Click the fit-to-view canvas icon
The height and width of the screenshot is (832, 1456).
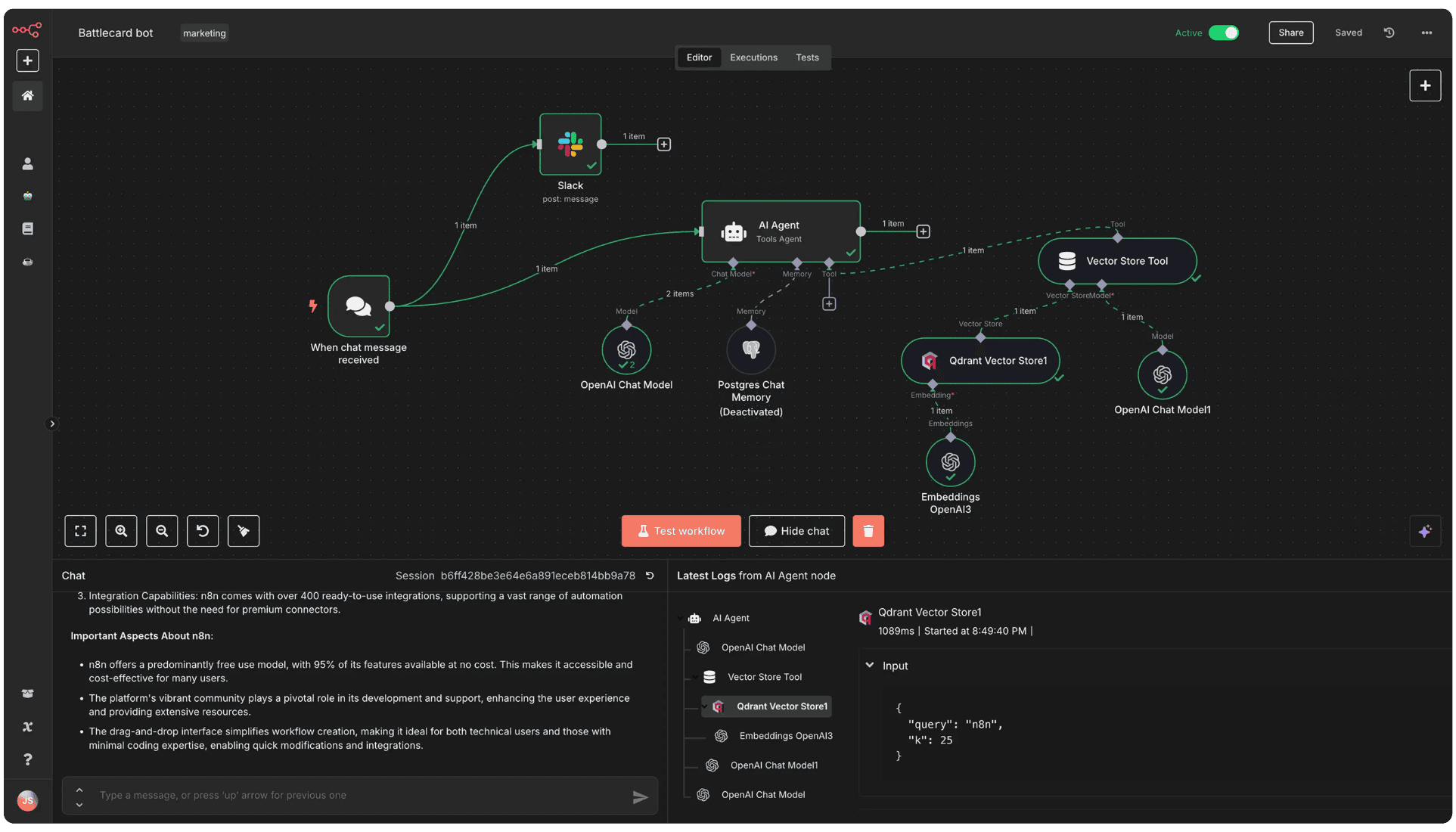click(x=80, y=531)
